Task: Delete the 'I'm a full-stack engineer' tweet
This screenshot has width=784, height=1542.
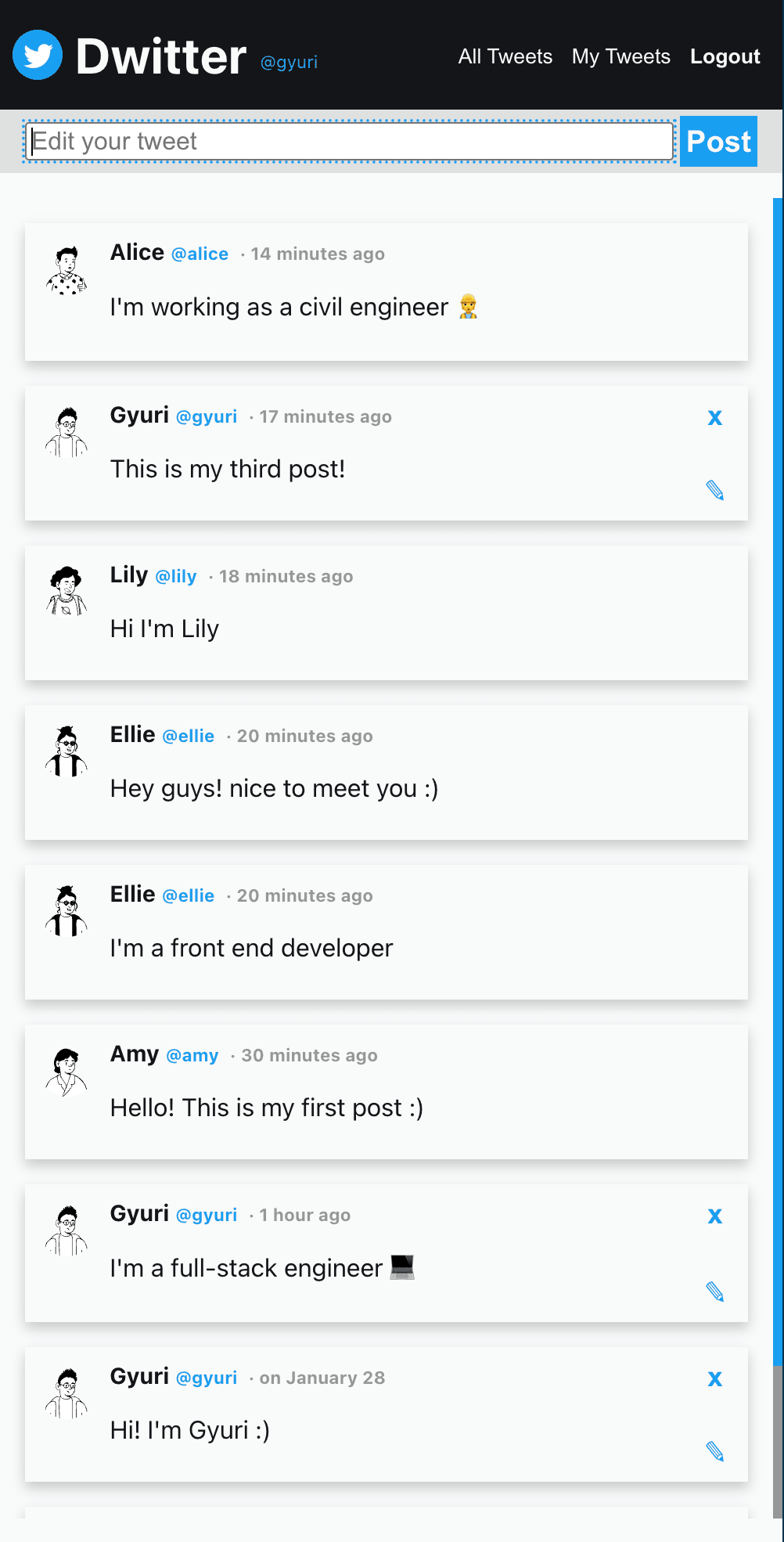Action: point(714,1216)
